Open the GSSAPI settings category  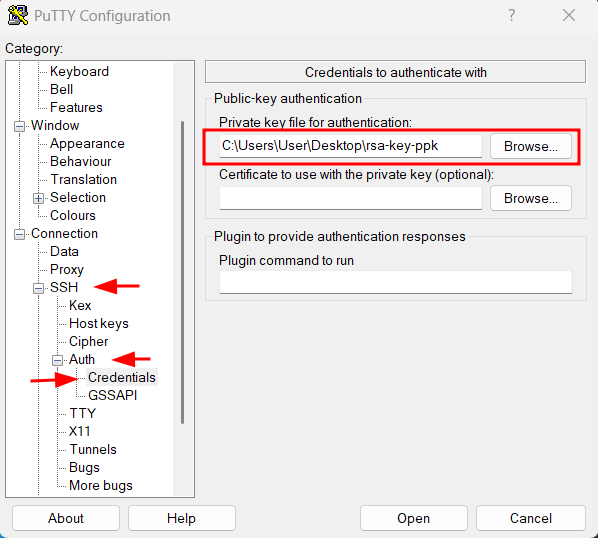113,395
